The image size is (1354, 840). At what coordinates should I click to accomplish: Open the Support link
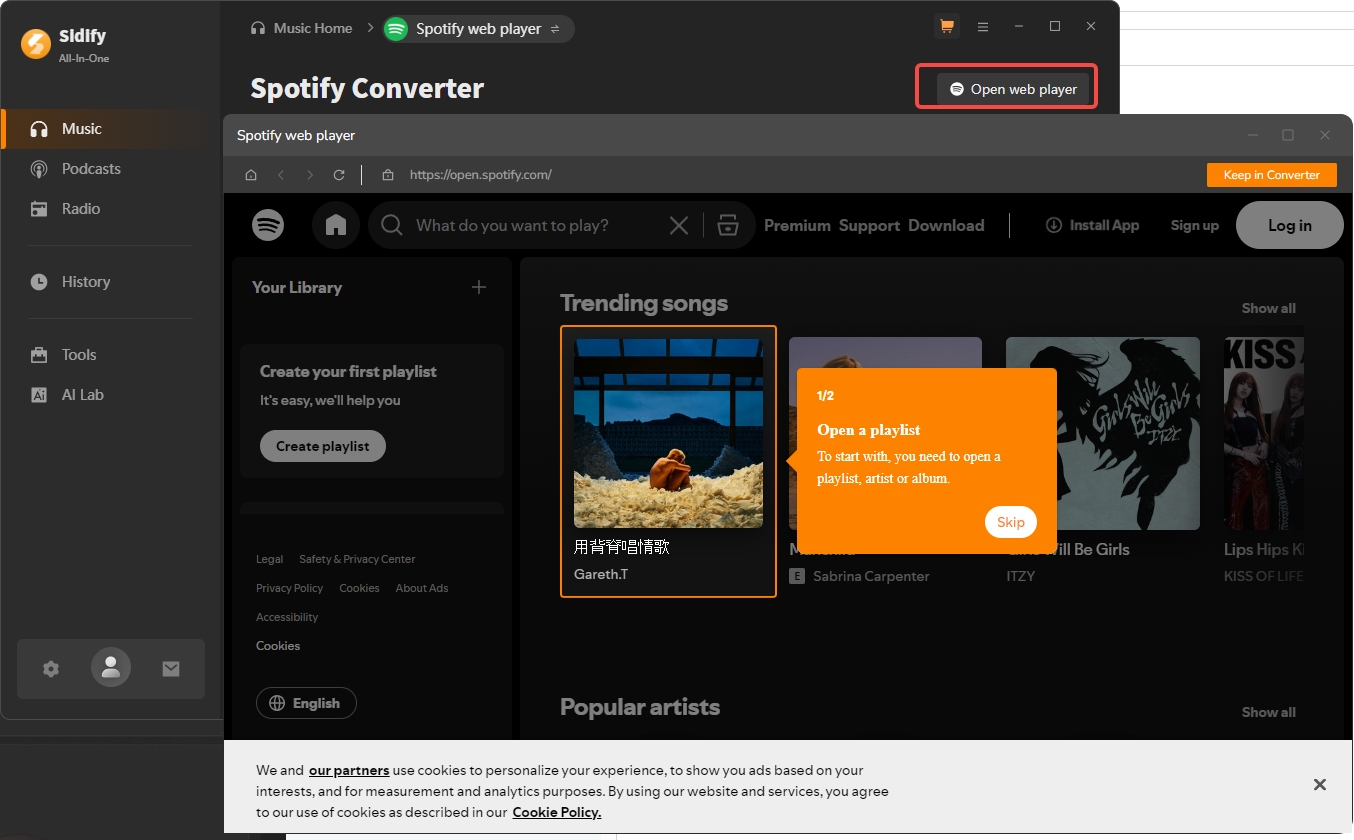(x=869, y=226)
